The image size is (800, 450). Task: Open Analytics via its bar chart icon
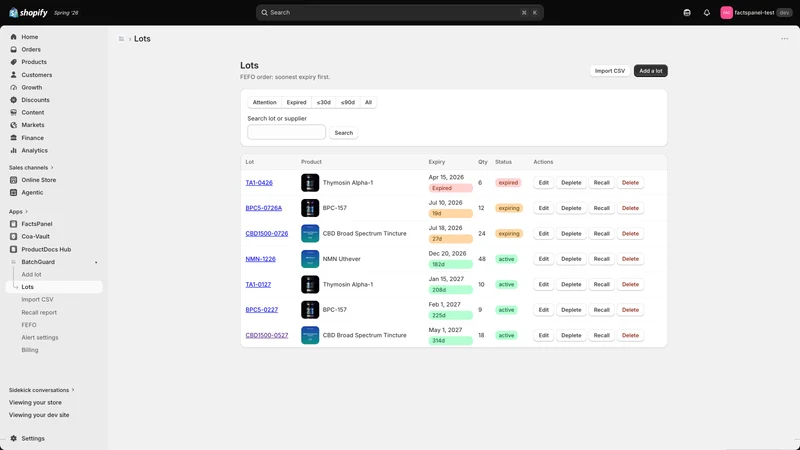coord(14,151)
